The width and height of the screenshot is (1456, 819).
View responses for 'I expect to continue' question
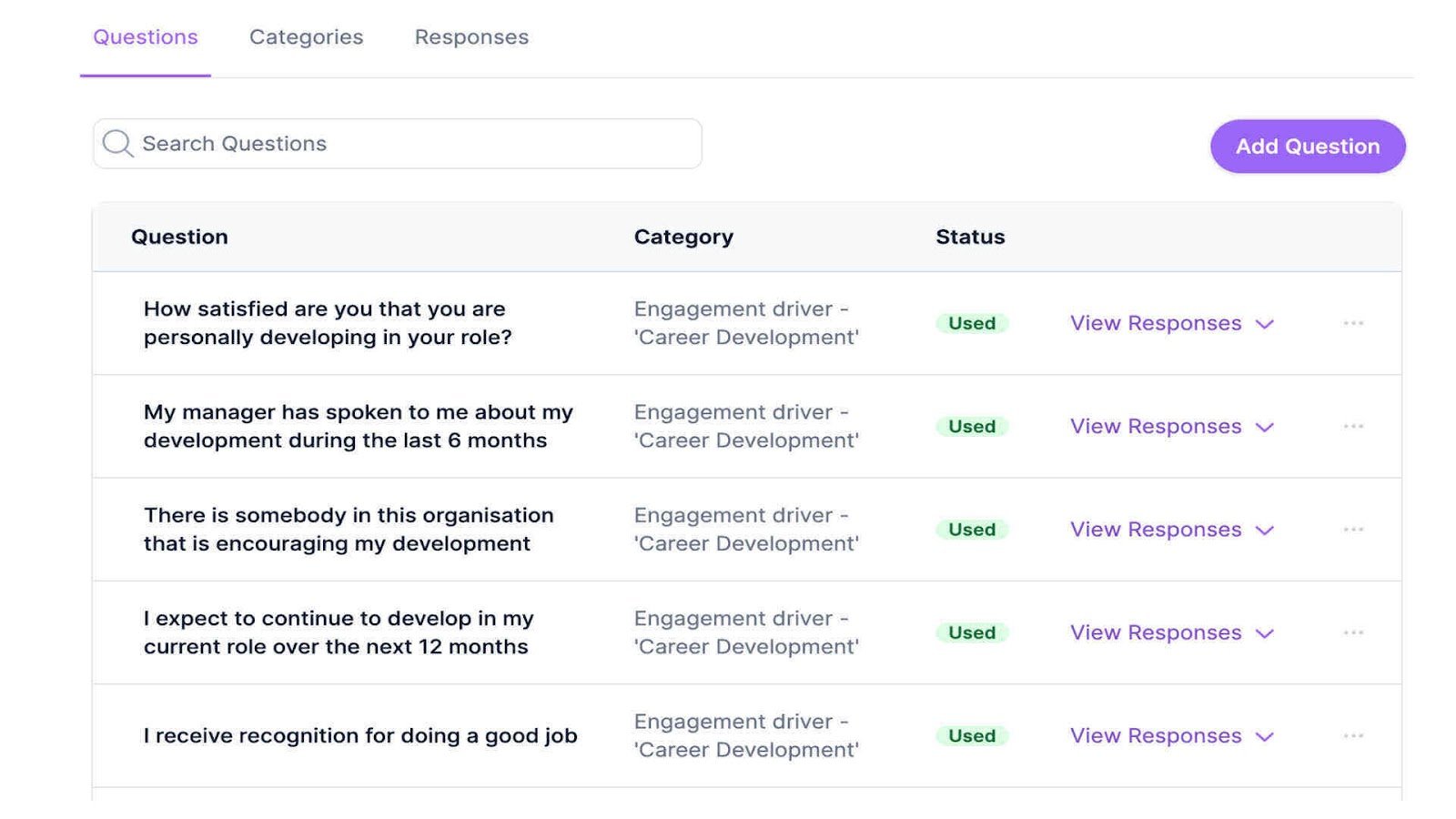click(x=1156, y=632)
